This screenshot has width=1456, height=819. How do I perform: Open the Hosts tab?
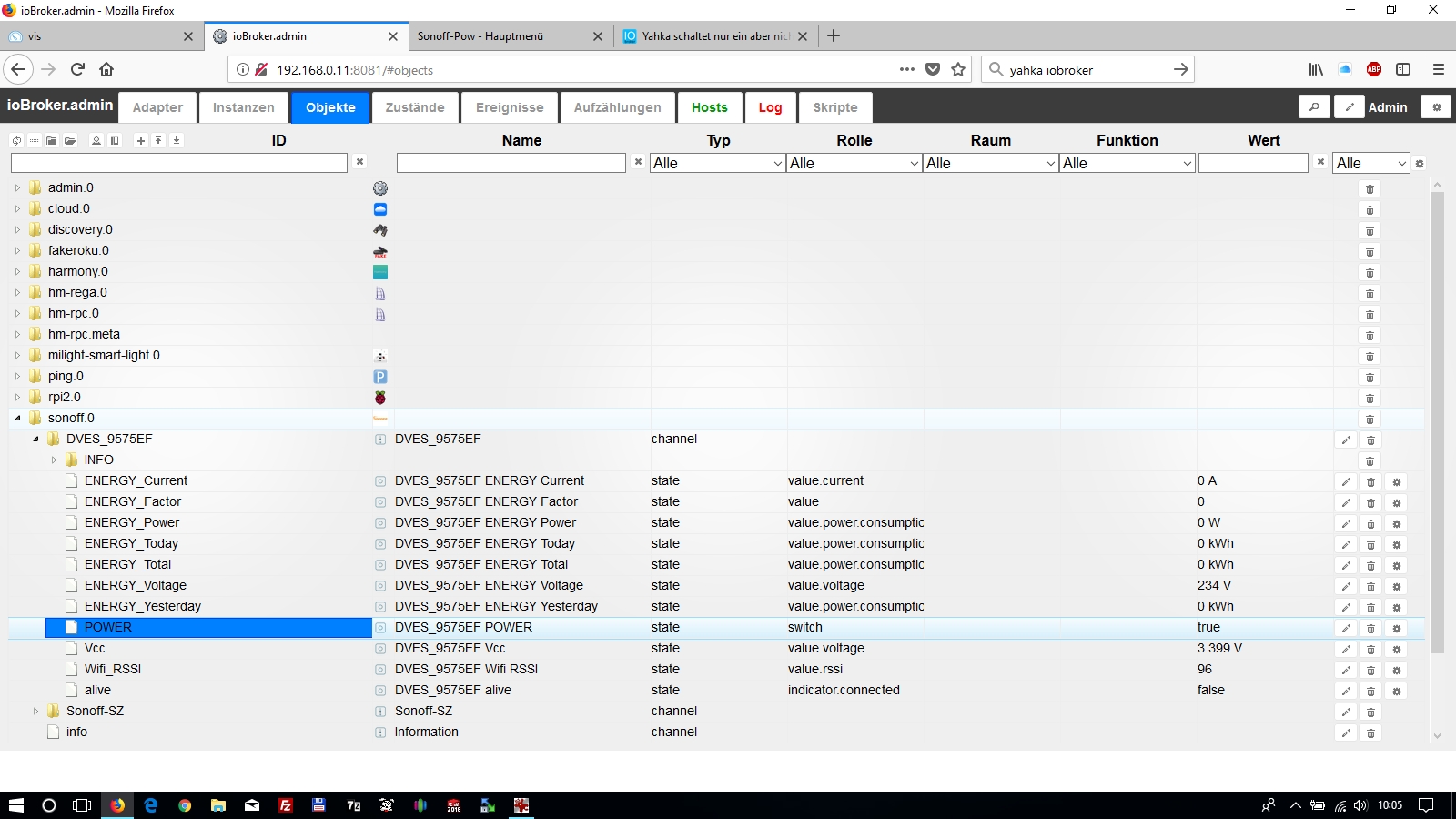(710, 107)
